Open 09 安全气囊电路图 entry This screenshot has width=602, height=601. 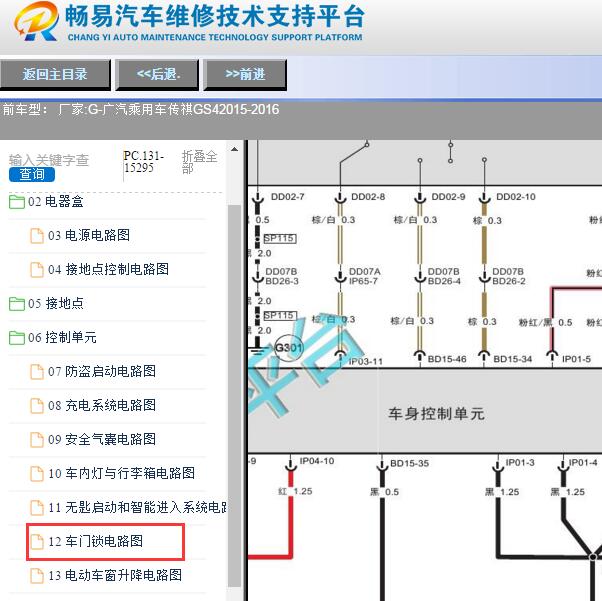click(x=102, y=439)
